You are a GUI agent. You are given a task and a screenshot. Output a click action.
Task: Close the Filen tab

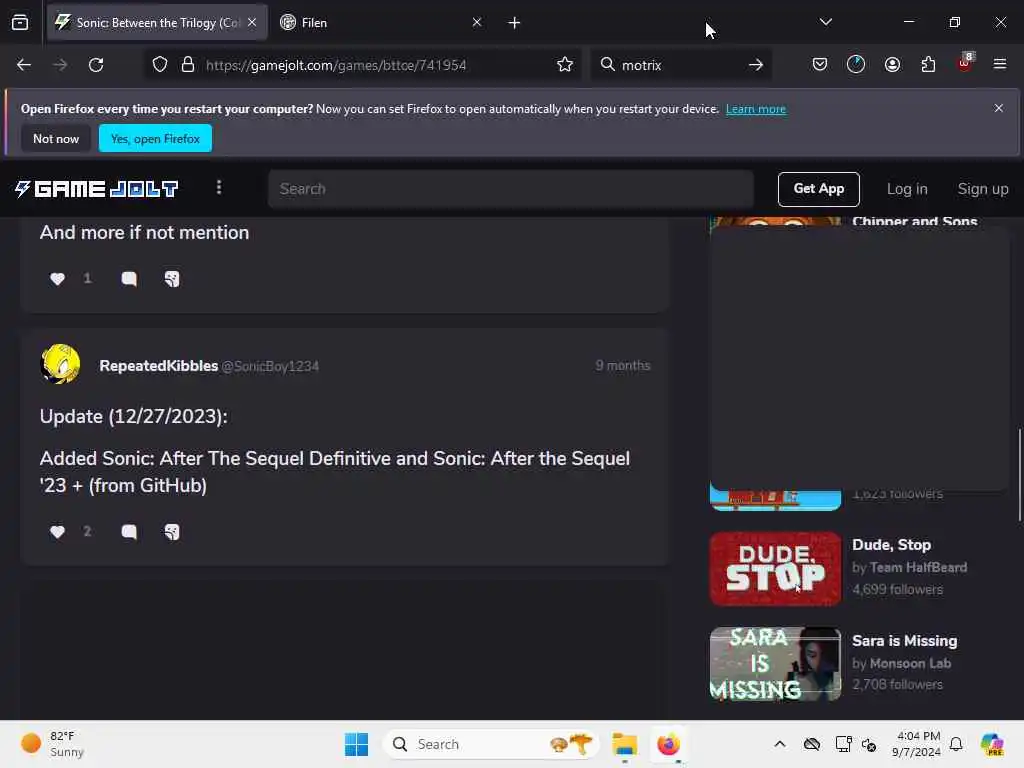477,22
